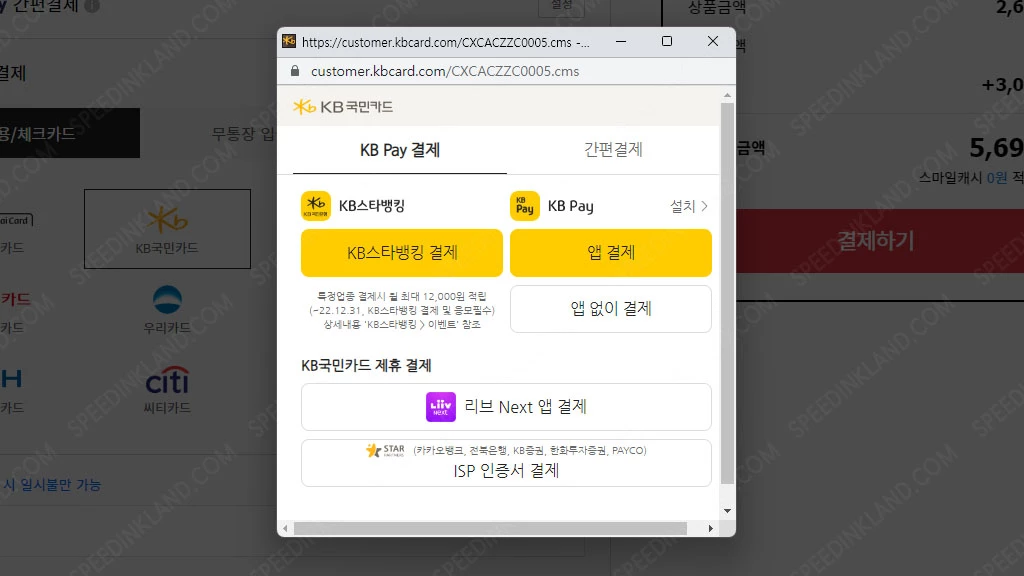
Task: Click the scroll up arrow in popup
Action: point(727,95)
